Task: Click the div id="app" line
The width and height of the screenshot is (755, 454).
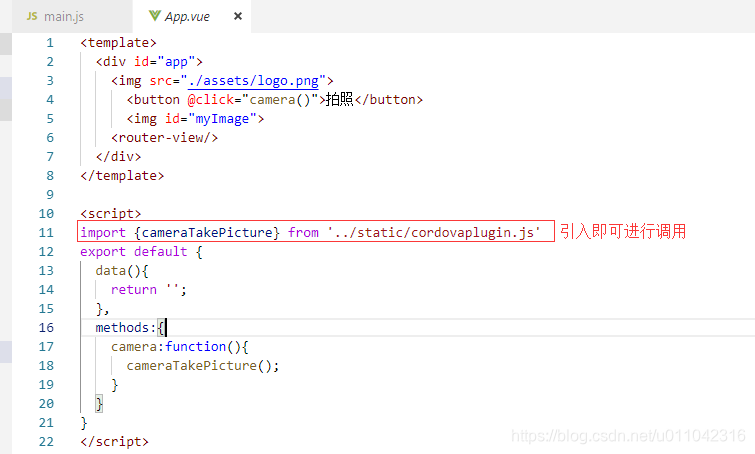Action: pyautogui.click(x=149, y=62)
